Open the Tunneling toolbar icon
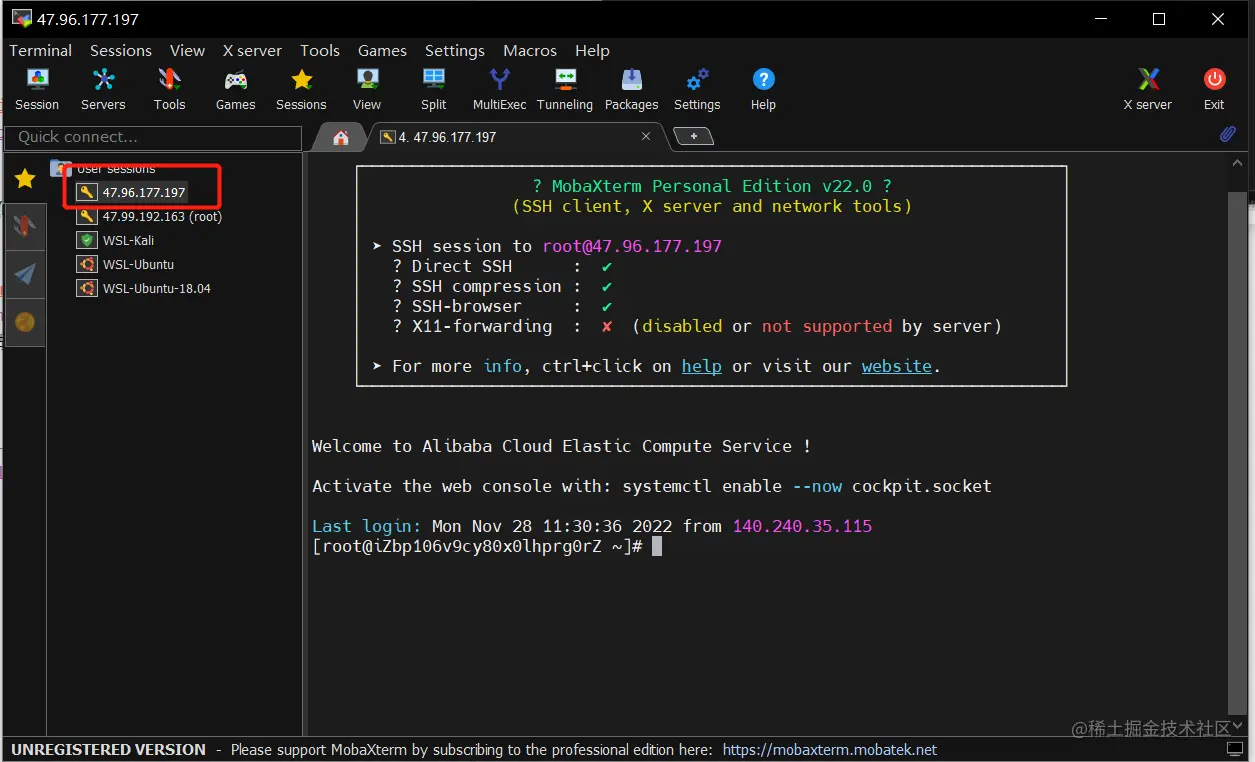The height and width of the screenshot is (762, 1255). (565, 89)
